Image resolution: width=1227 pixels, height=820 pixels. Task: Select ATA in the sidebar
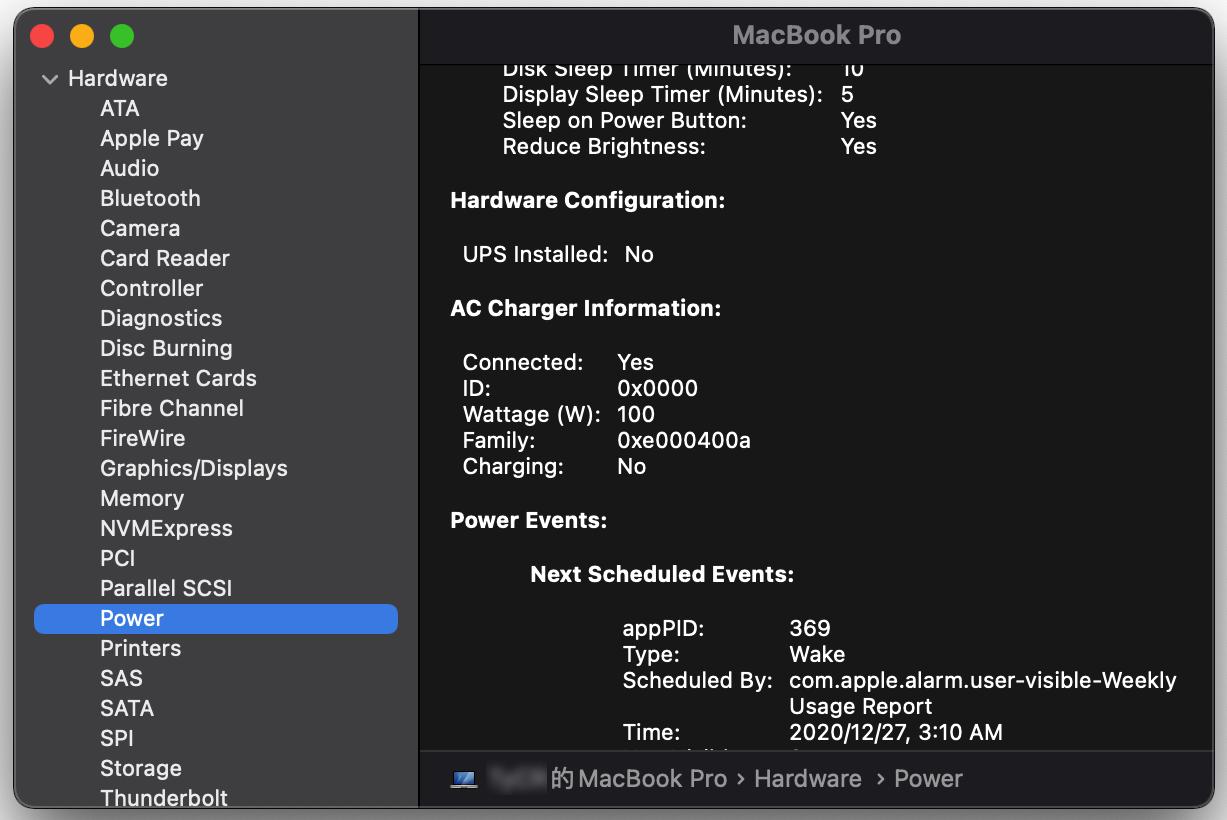point(119,108)
